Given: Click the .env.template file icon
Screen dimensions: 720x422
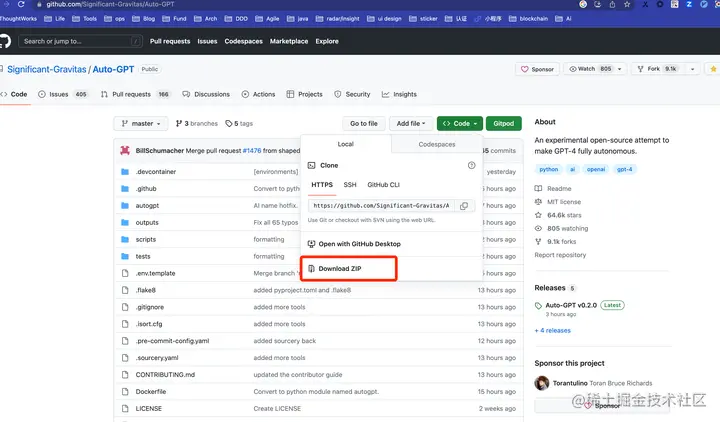Looking at the screenshot, I should pos(125,273).
